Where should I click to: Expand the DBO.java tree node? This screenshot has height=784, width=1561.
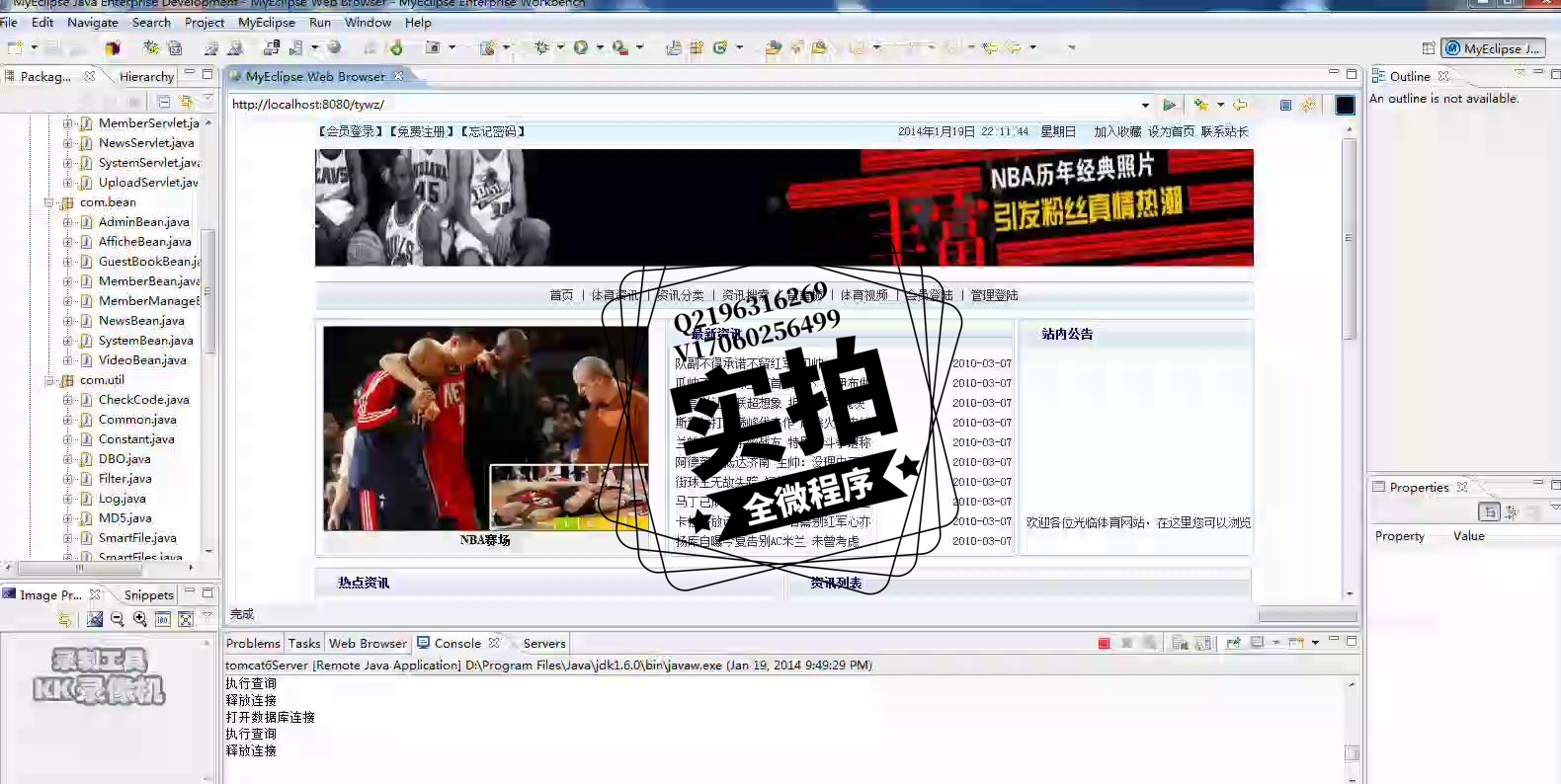[67, 459]
